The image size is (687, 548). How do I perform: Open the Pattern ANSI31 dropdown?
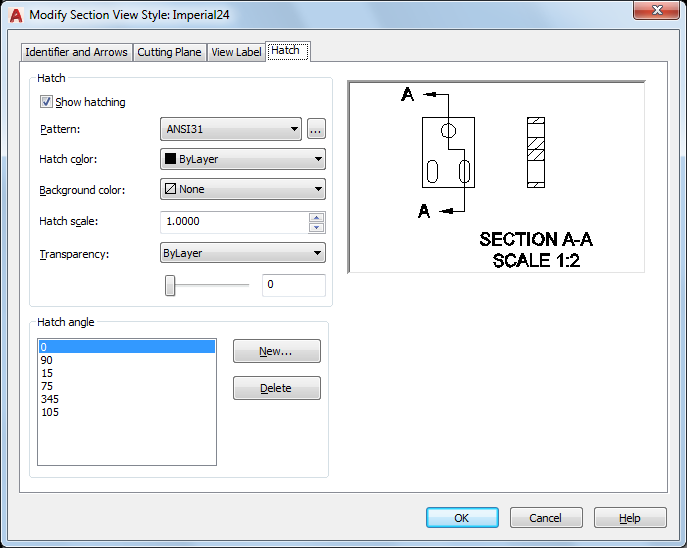(230, 129)
